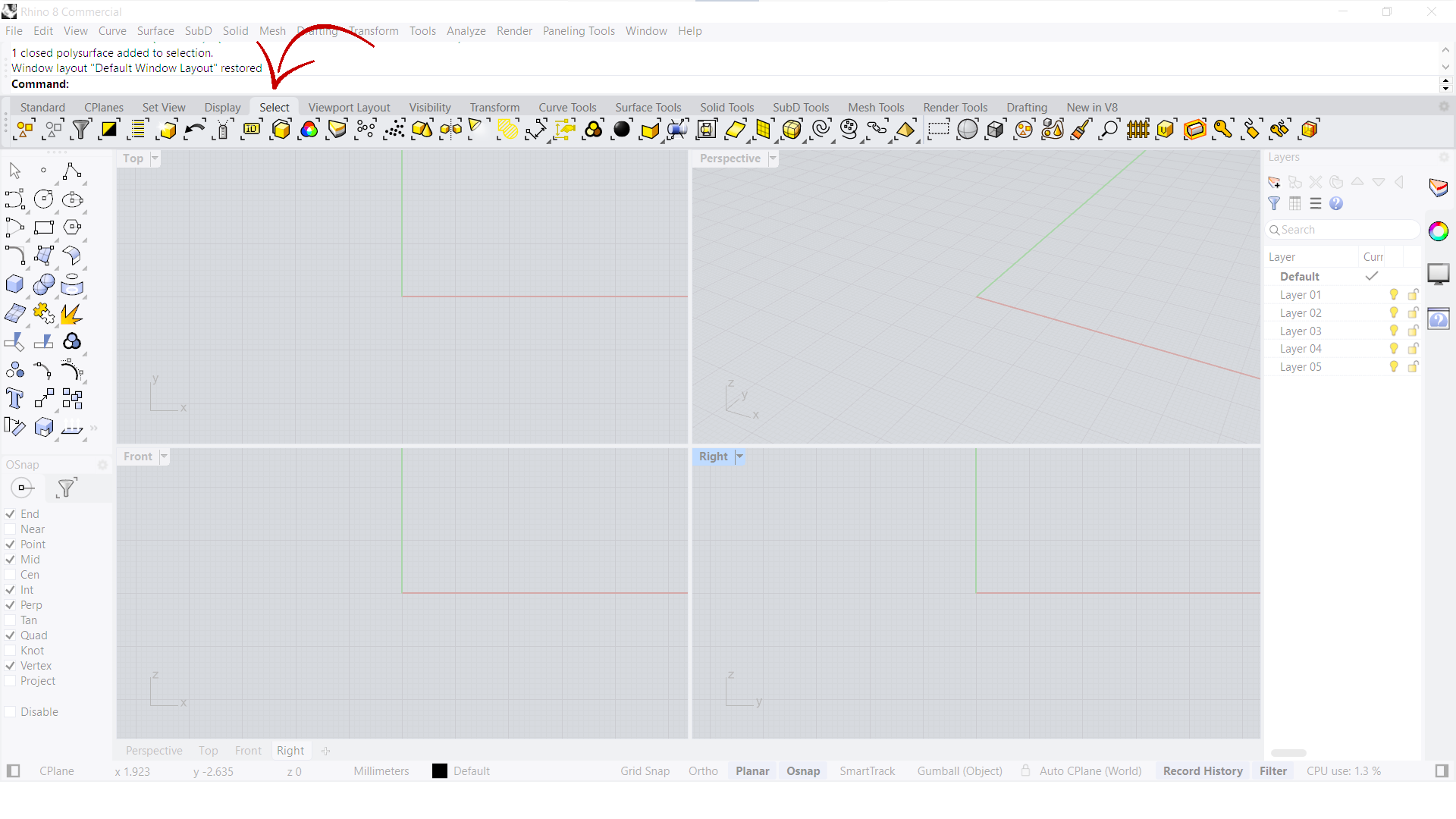Open the Perspective viewport dropdown arrow

(x=773, y=158)
